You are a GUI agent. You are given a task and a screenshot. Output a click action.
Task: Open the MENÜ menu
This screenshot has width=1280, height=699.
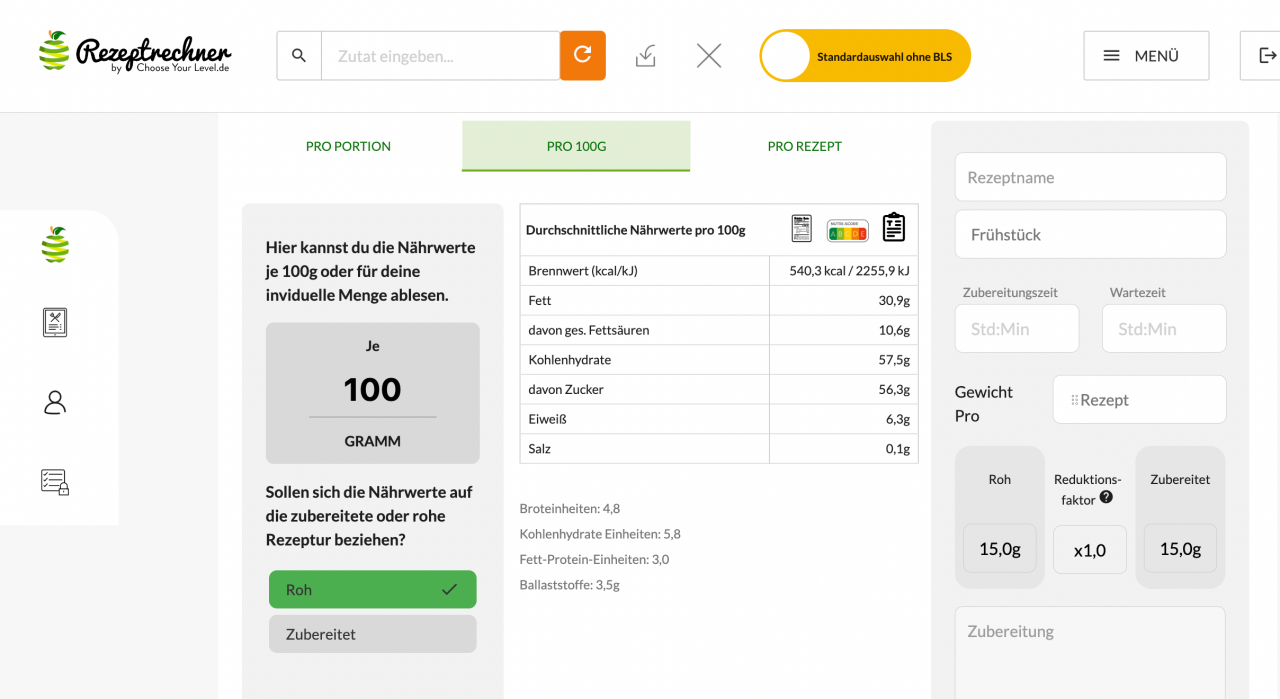click(x=1146, y=56)
